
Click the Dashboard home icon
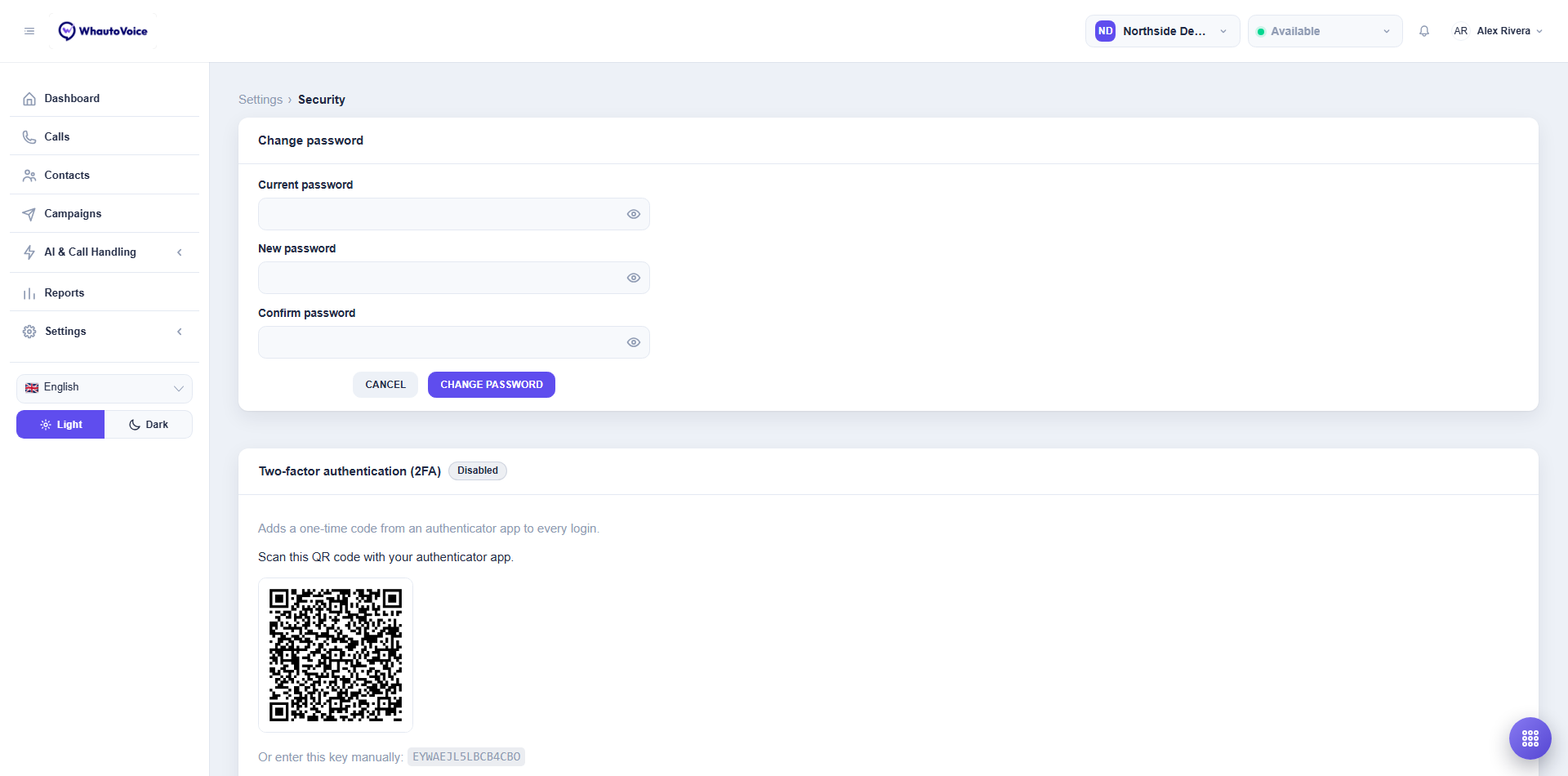[x=29, y=99]
